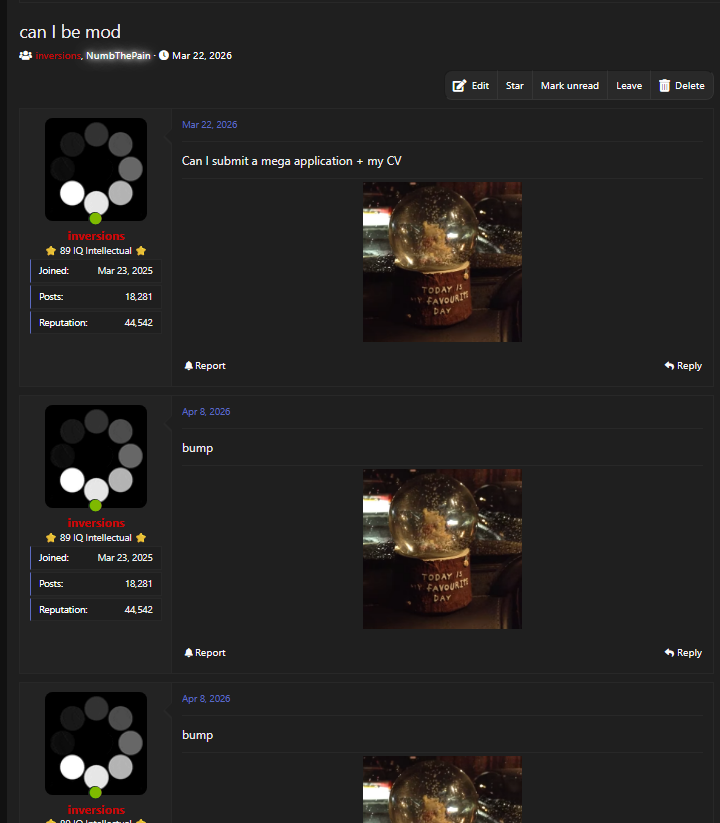Image resolution: width=720 pixels, height=823 pixels.
Task: Report the mega application post
Action: [x=205, y=366]
